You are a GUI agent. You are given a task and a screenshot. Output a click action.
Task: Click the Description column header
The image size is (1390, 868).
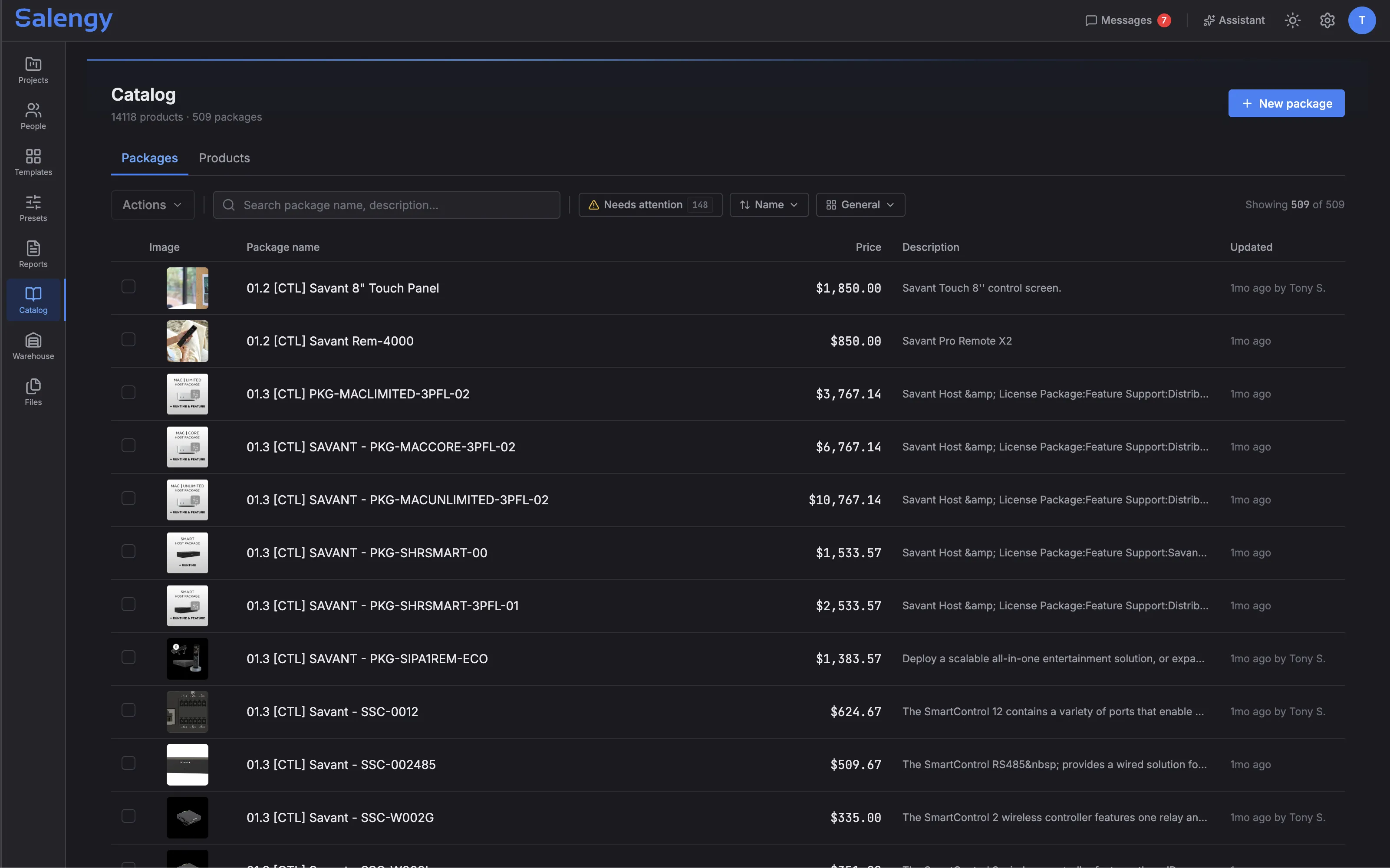click(930, 247)
